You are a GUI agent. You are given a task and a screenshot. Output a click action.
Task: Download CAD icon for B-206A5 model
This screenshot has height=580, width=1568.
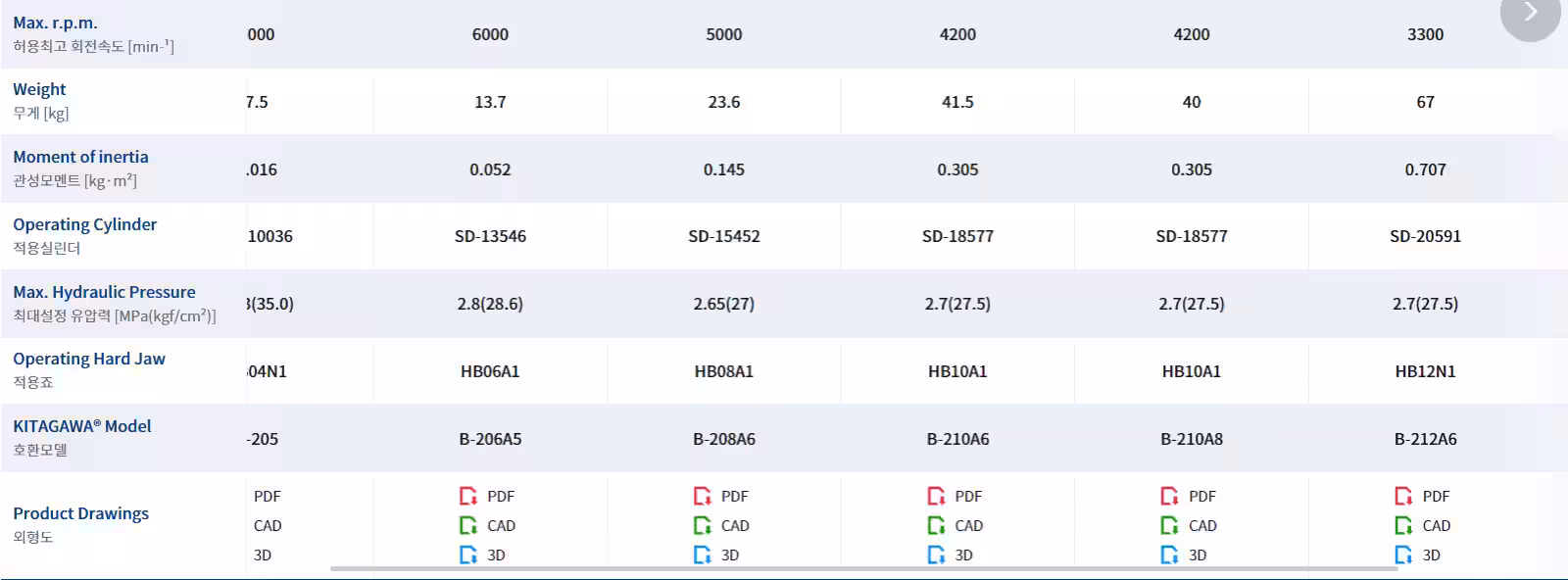[x=468, y=525]
